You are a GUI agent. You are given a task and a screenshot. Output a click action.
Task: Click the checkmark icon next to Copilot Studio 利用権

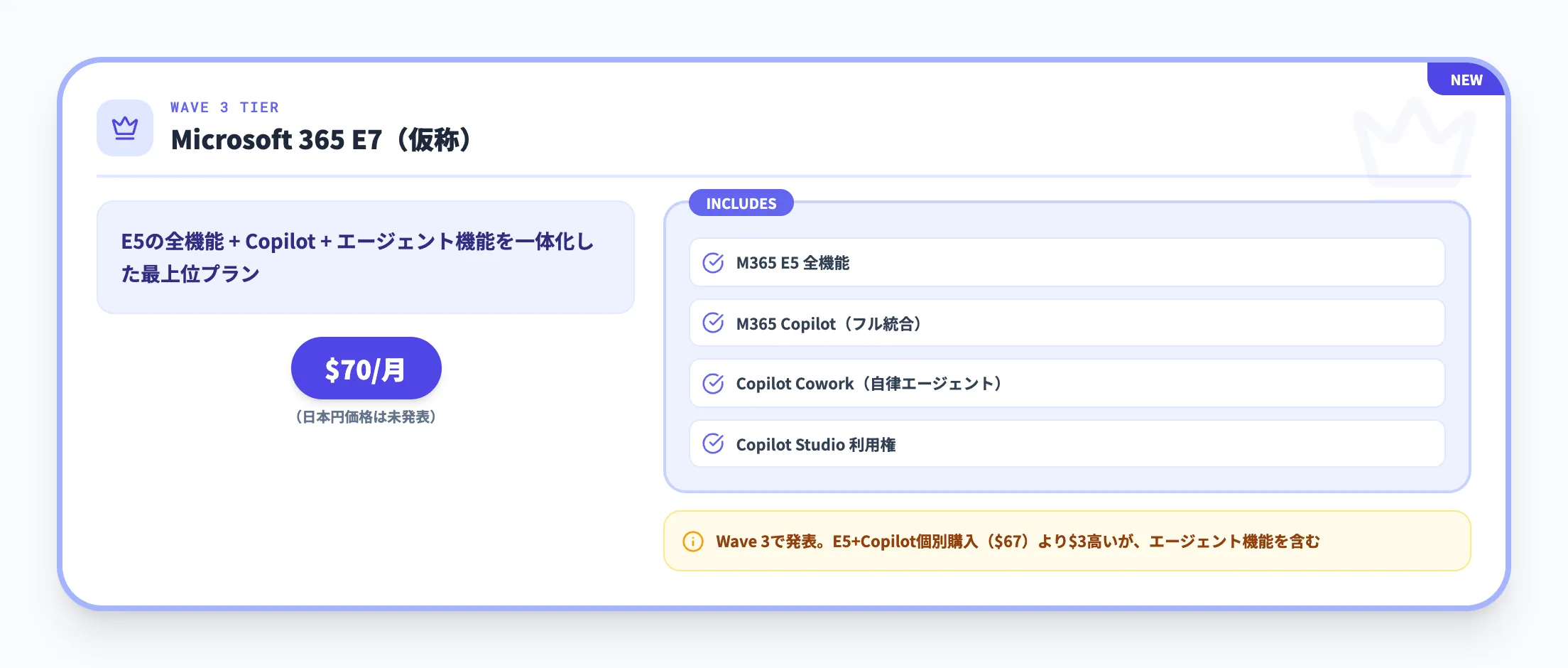click(713, 443)
